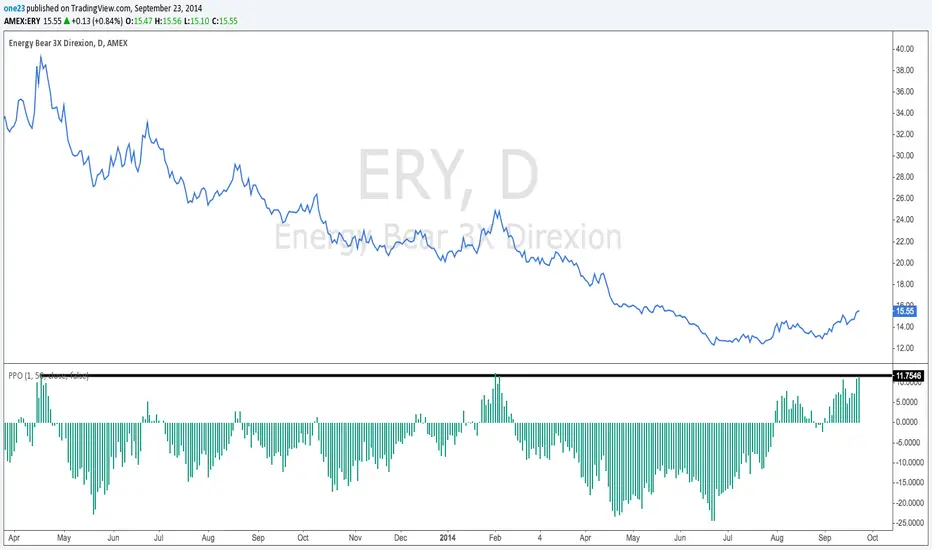932x550 pixels.
Task: Click the Feb time axis label
Action: tap(495, 538)
